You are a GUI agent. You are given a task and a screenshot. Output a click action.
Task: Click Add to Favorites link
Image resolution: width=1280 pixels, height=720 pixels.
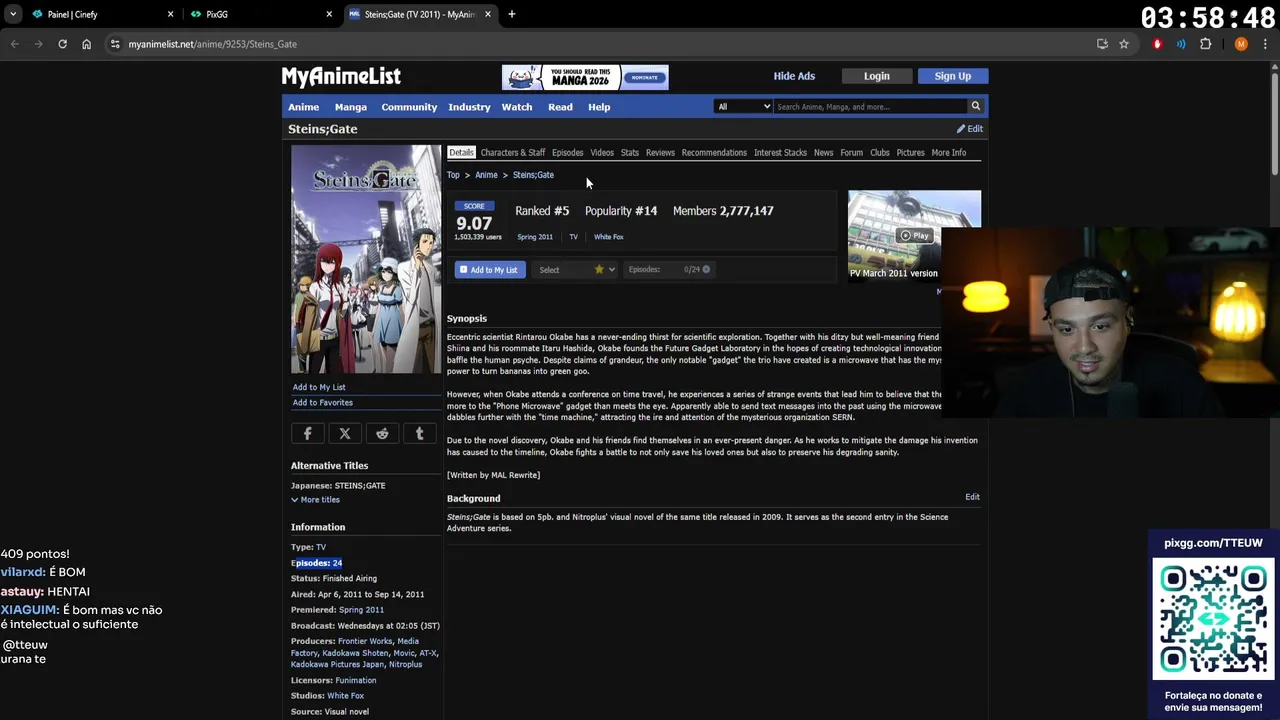323,403
